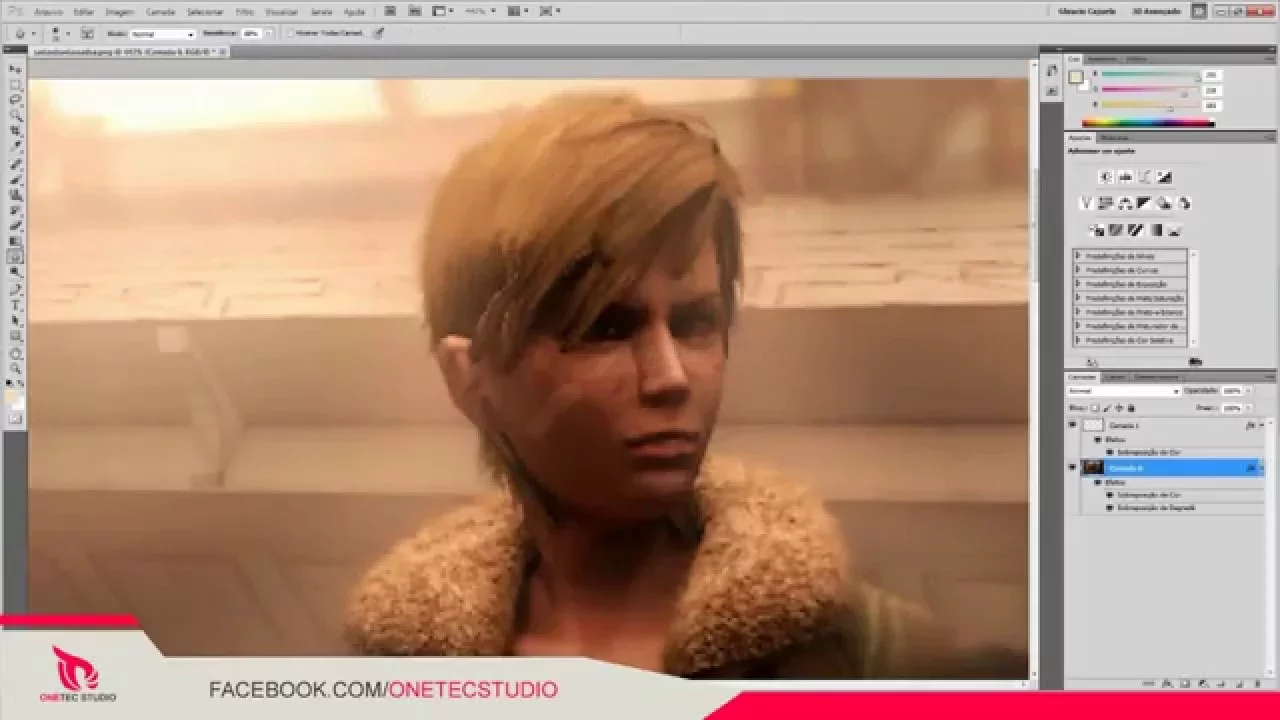Toggle Efeitos visibility under Camada 1
This screenshot has width=1280, height=720.
1097,439
